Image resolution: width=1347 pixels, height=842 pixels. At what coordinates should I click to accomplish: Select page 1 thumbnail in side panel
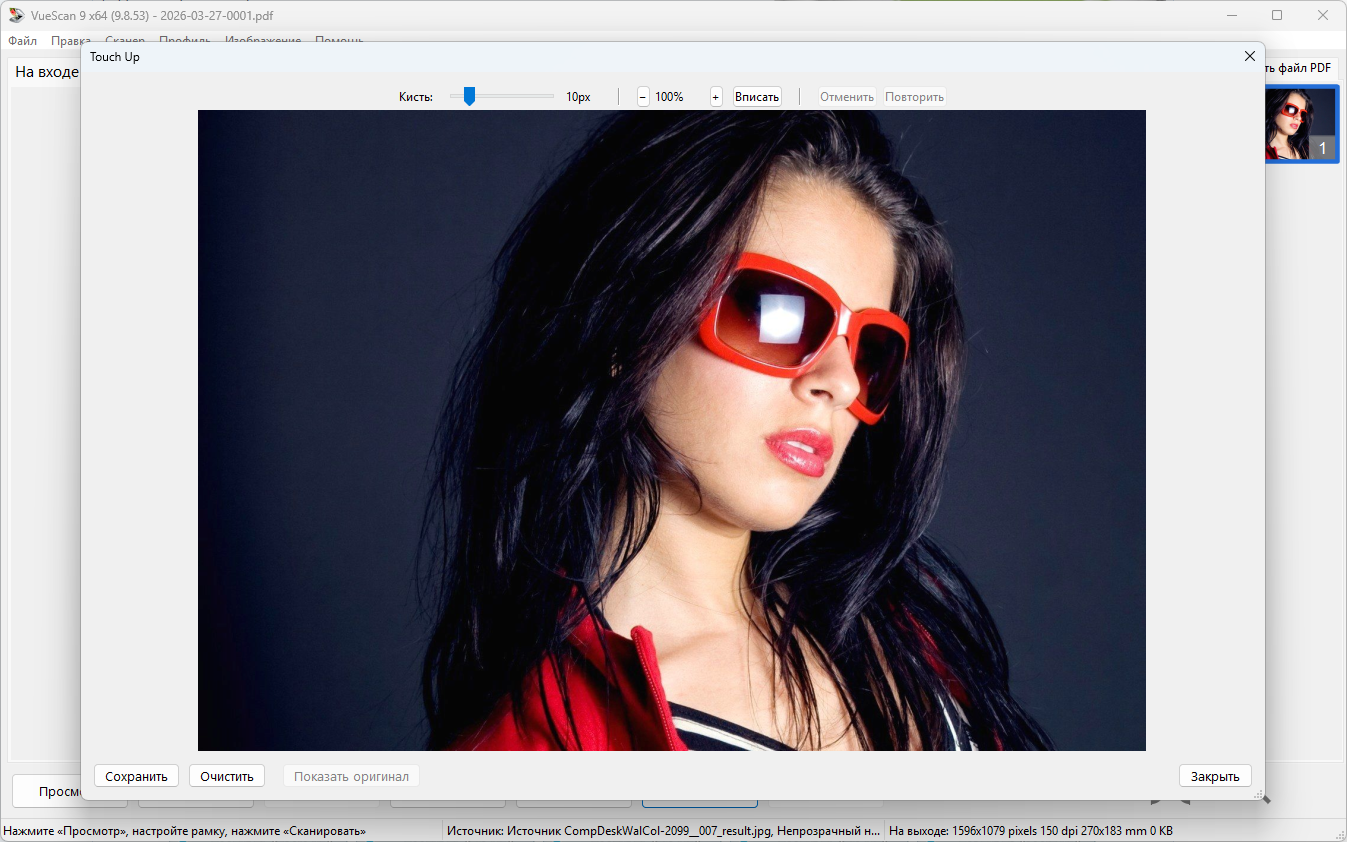coord(1300,124)
